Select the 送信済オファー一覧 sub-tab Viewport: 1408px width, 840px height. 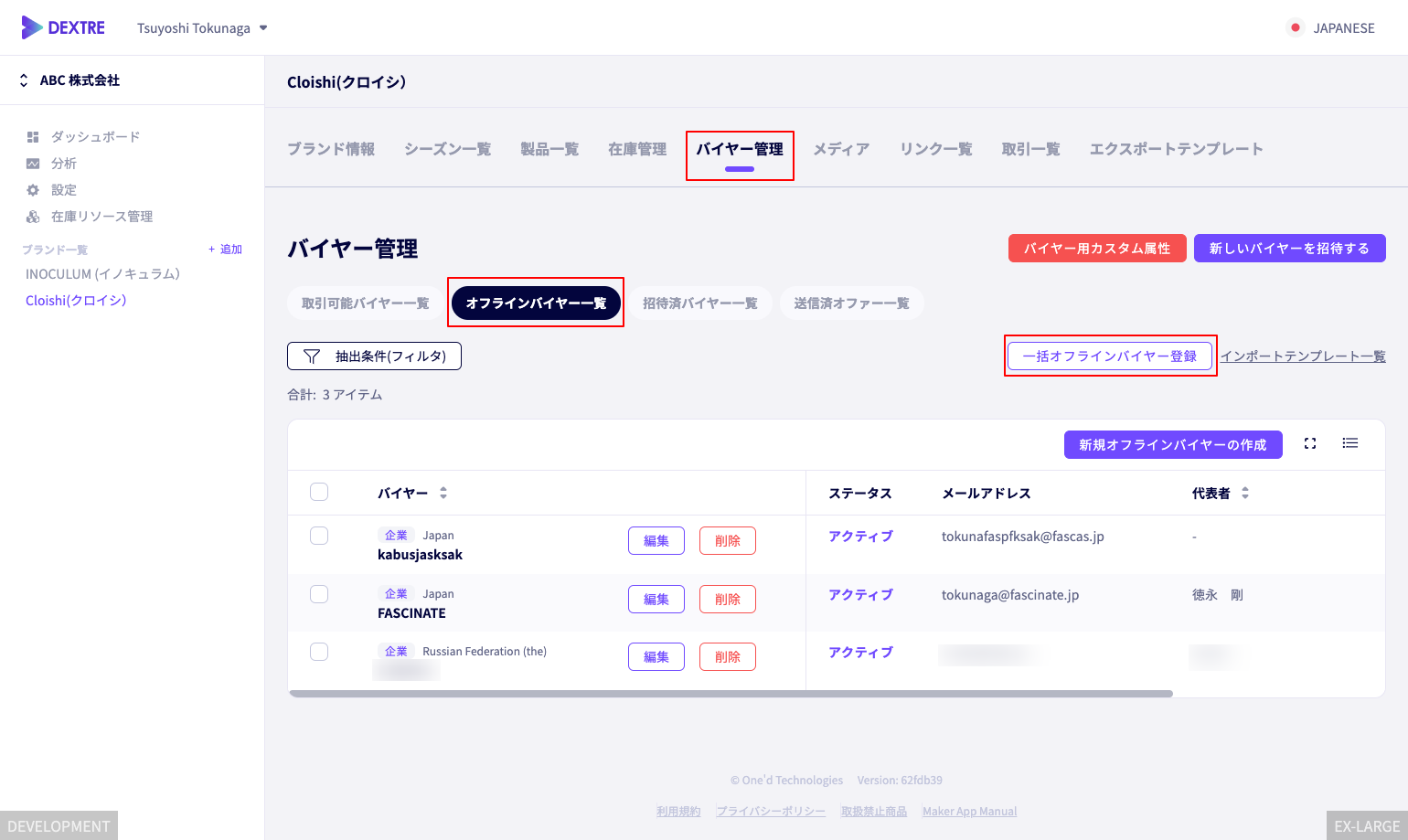point(852,303)
